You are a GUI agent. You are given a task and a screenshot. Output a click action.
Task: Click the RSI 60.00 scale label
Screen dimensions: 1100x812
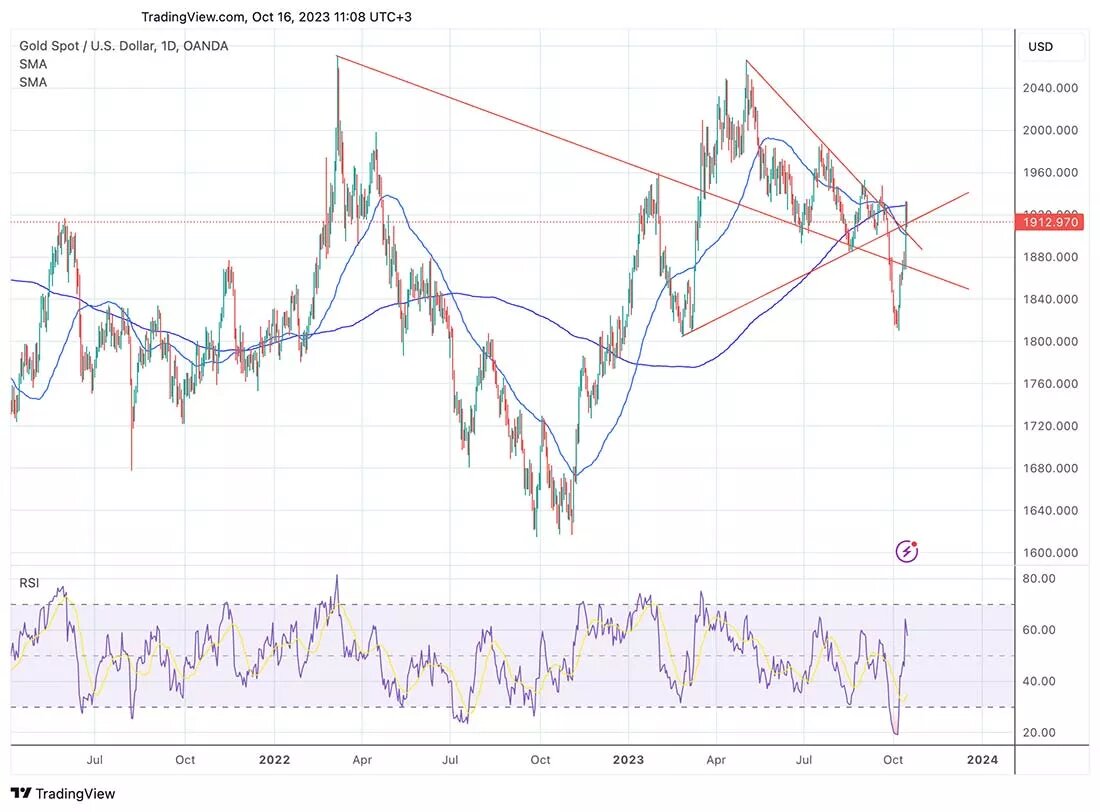(x=1039, y=630)
